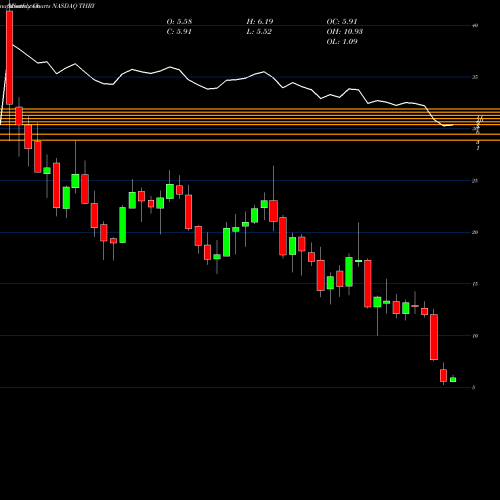
Task: Click the 5 price axis label
Action: [474, 387]
